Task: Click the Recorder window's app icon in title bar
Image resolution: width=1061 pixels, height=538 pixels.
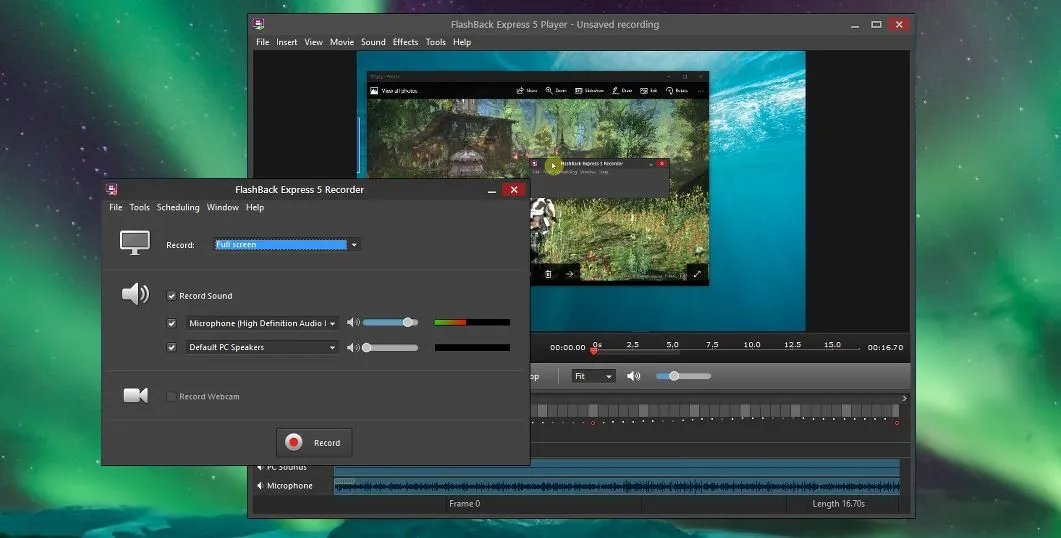Action: click(x=112, y=189)
